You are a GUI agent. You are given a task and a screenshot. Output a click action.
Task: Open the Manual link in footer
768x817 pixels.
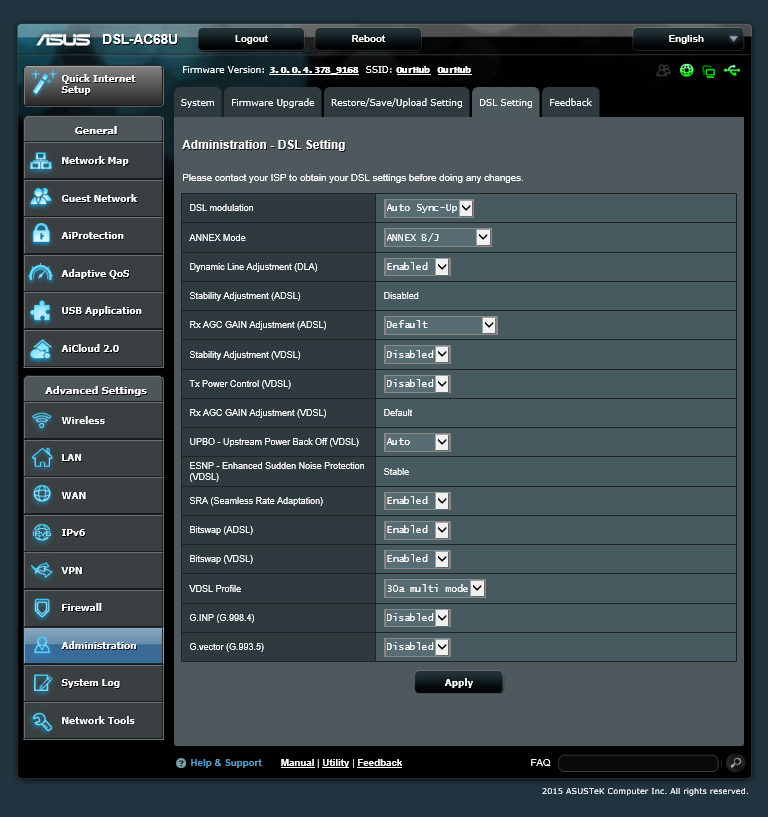[x=298, y=763]
